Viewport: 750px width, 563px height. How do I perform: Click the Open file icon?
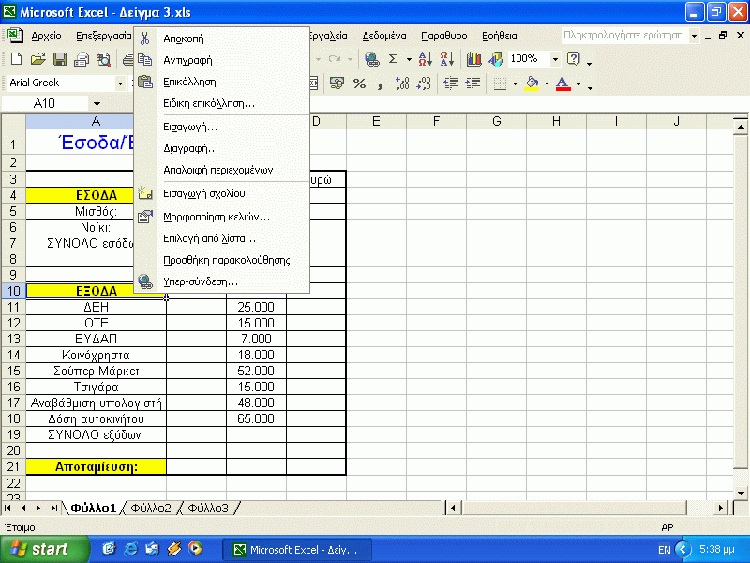38,59
